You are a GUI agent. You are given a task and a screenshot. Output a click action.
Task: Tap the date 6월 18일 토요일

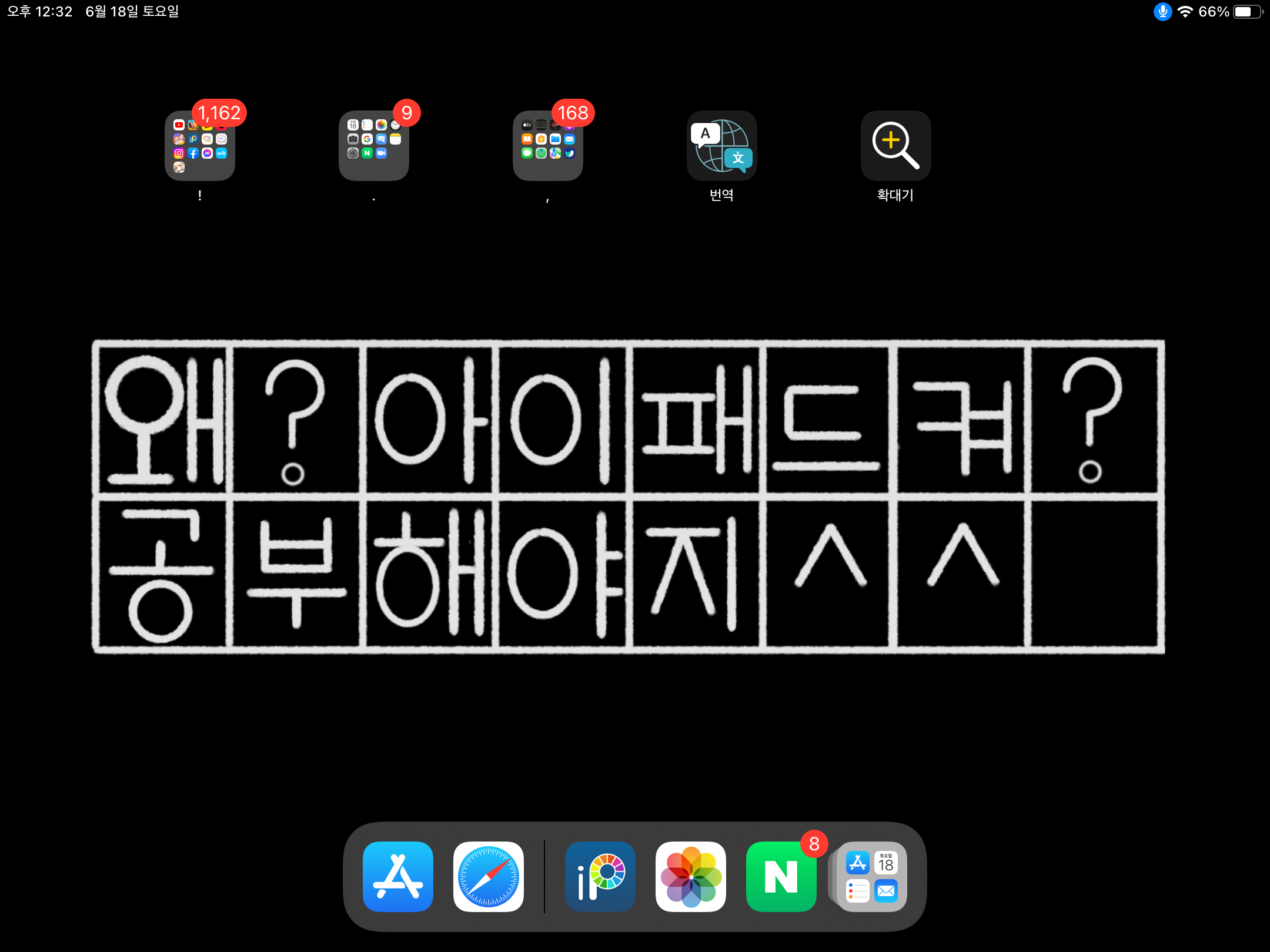pyautogui.click(x=132, y=12)
